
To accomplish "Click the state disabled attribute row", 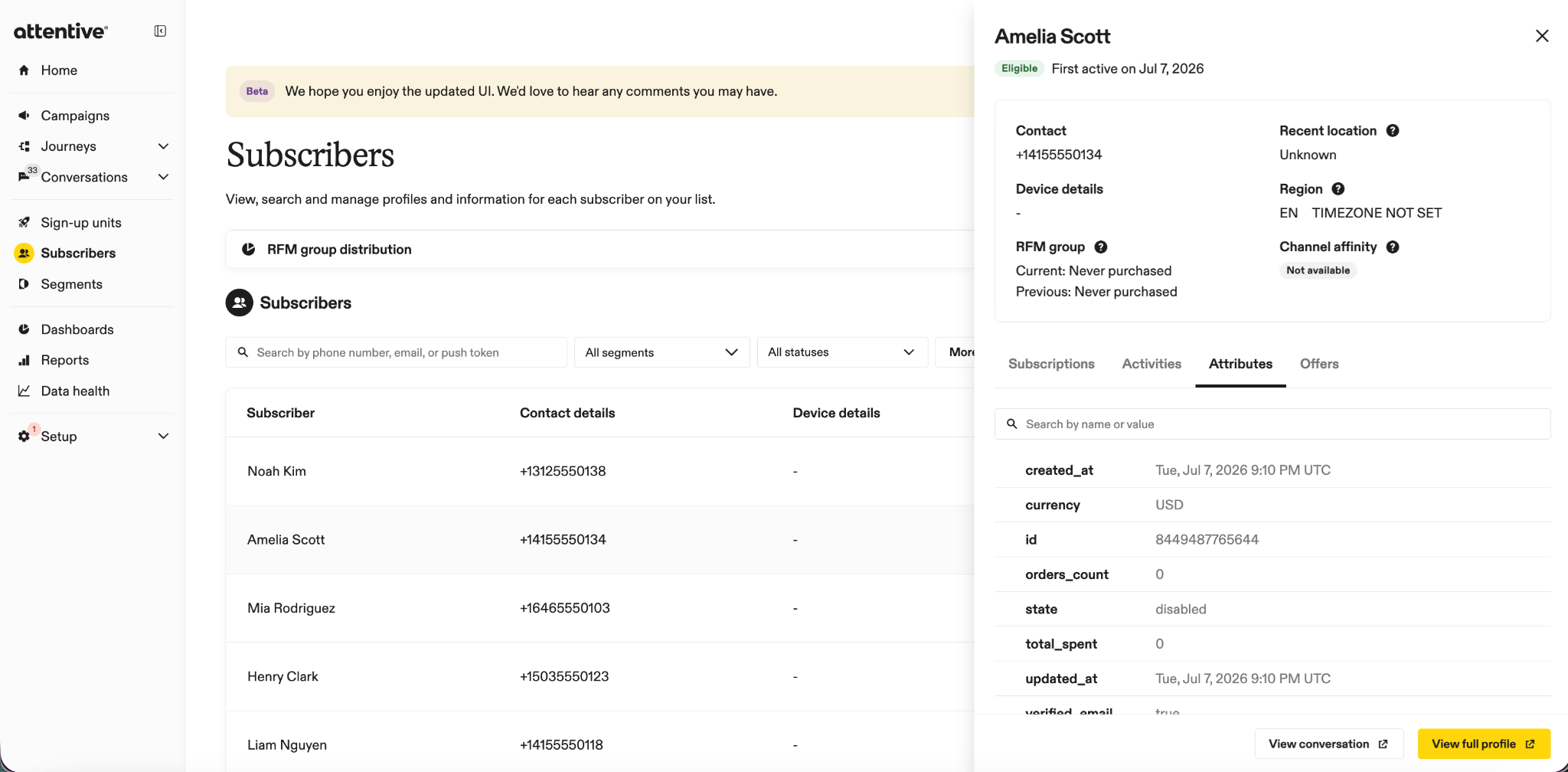I will [x=1272, y=610].
